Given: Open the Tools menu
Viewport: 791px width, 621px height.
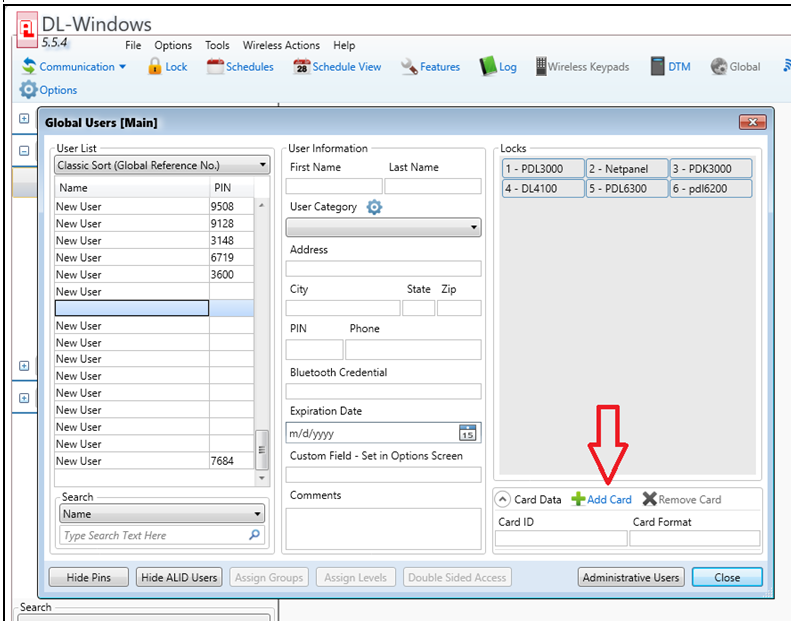Looking at the screenshot, I should (217, 45).
